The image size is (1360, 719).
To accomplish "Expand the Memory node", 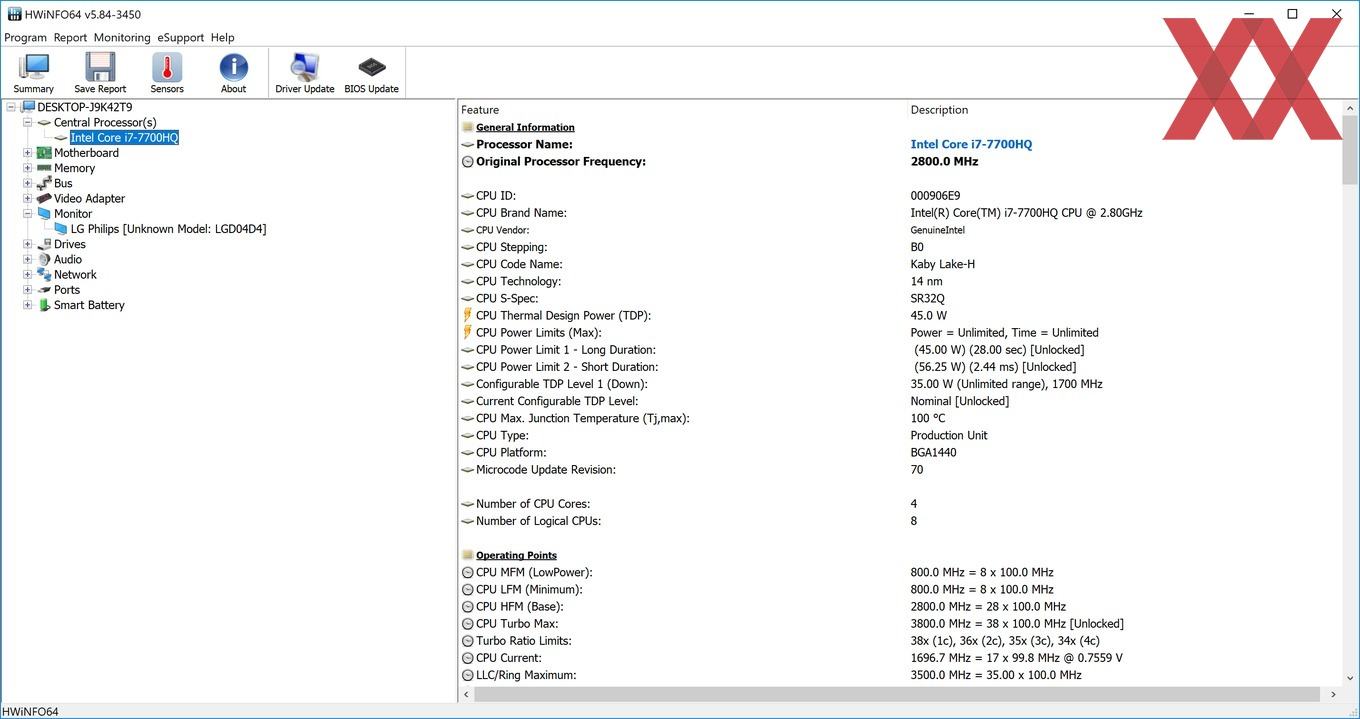I will pos(28,168).
